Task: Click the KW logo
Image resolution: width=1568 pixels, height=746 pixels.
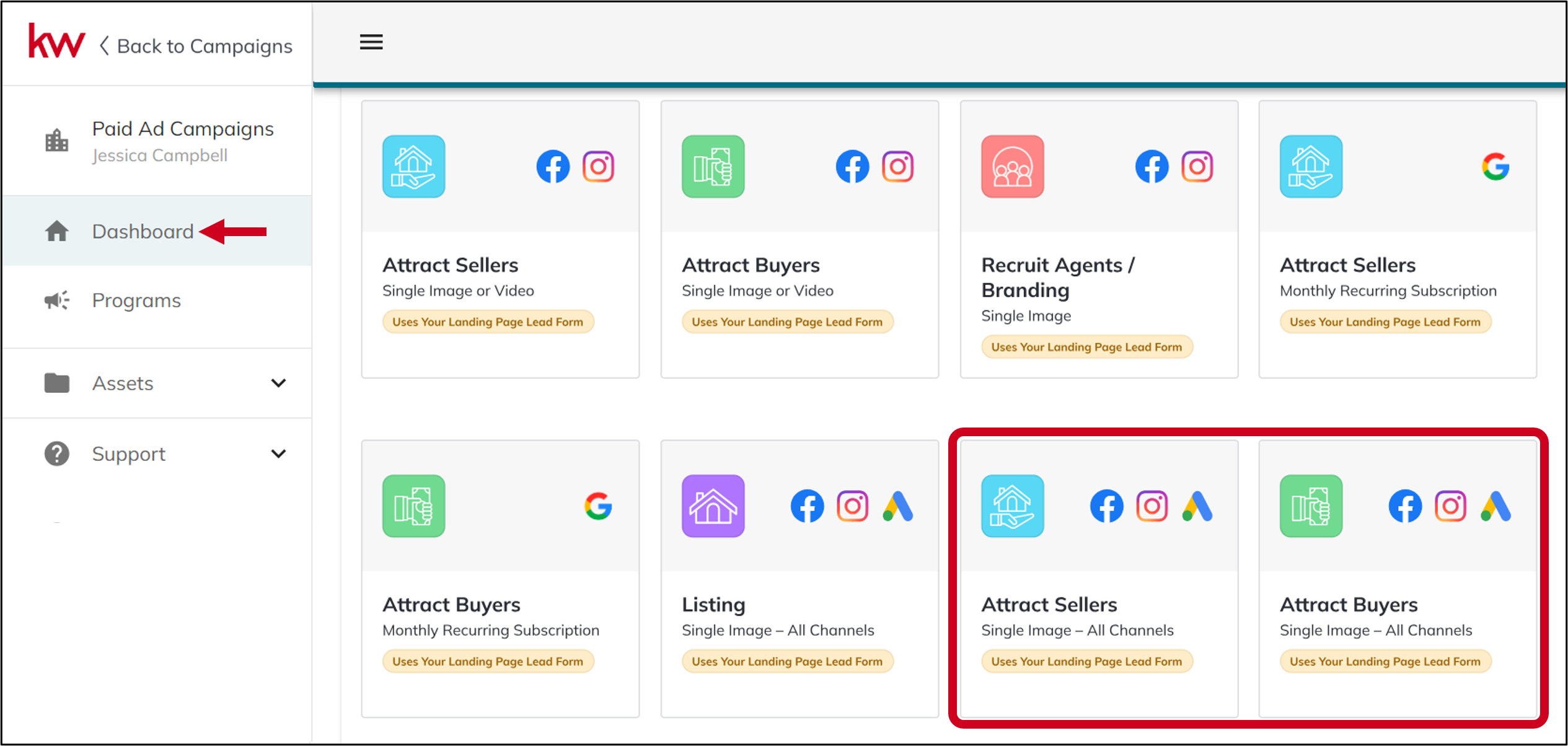Action: (x=56, y=42)
